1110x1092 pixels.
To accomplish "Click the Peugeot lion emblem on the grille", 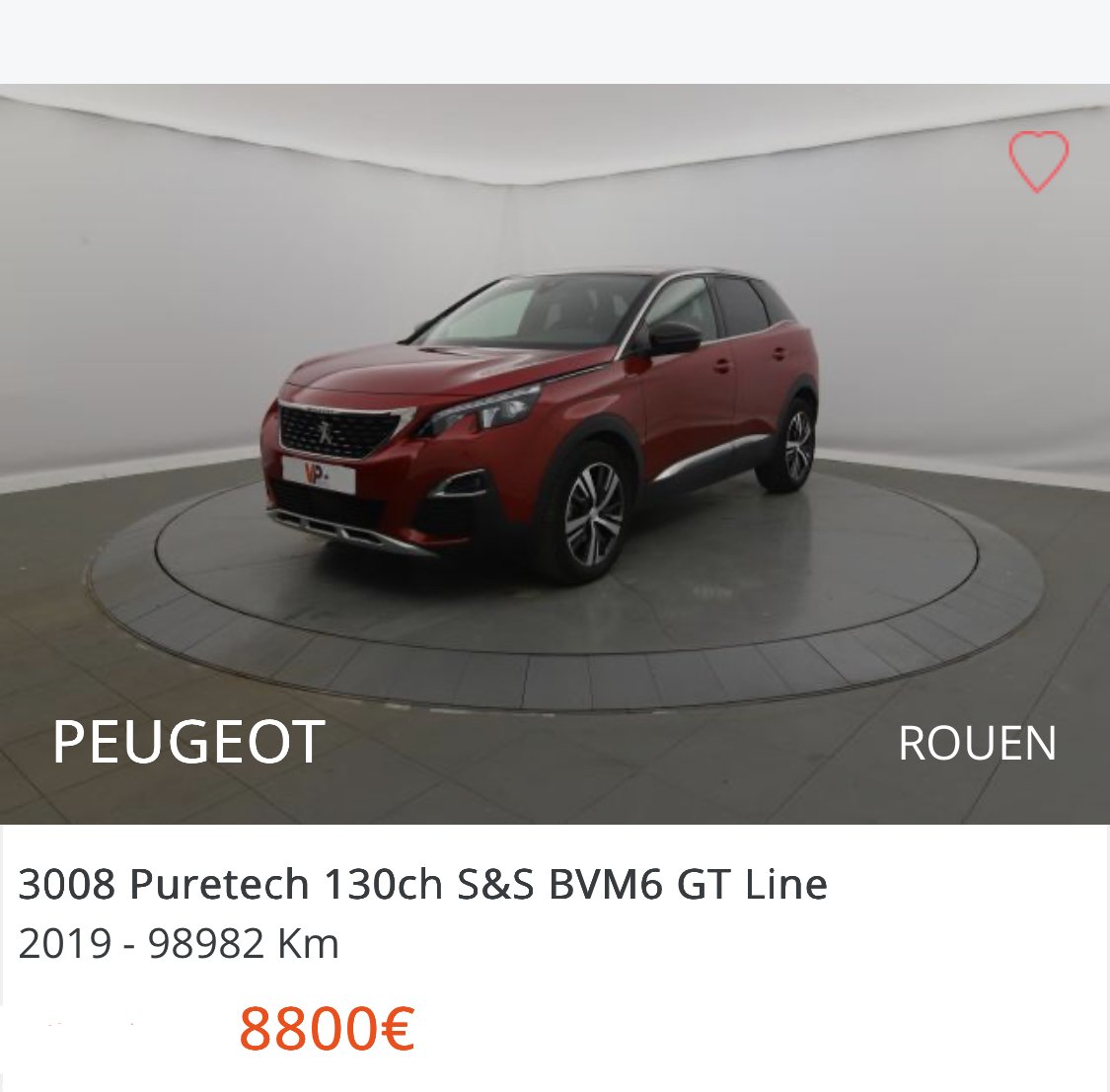I will click(325, 432).
